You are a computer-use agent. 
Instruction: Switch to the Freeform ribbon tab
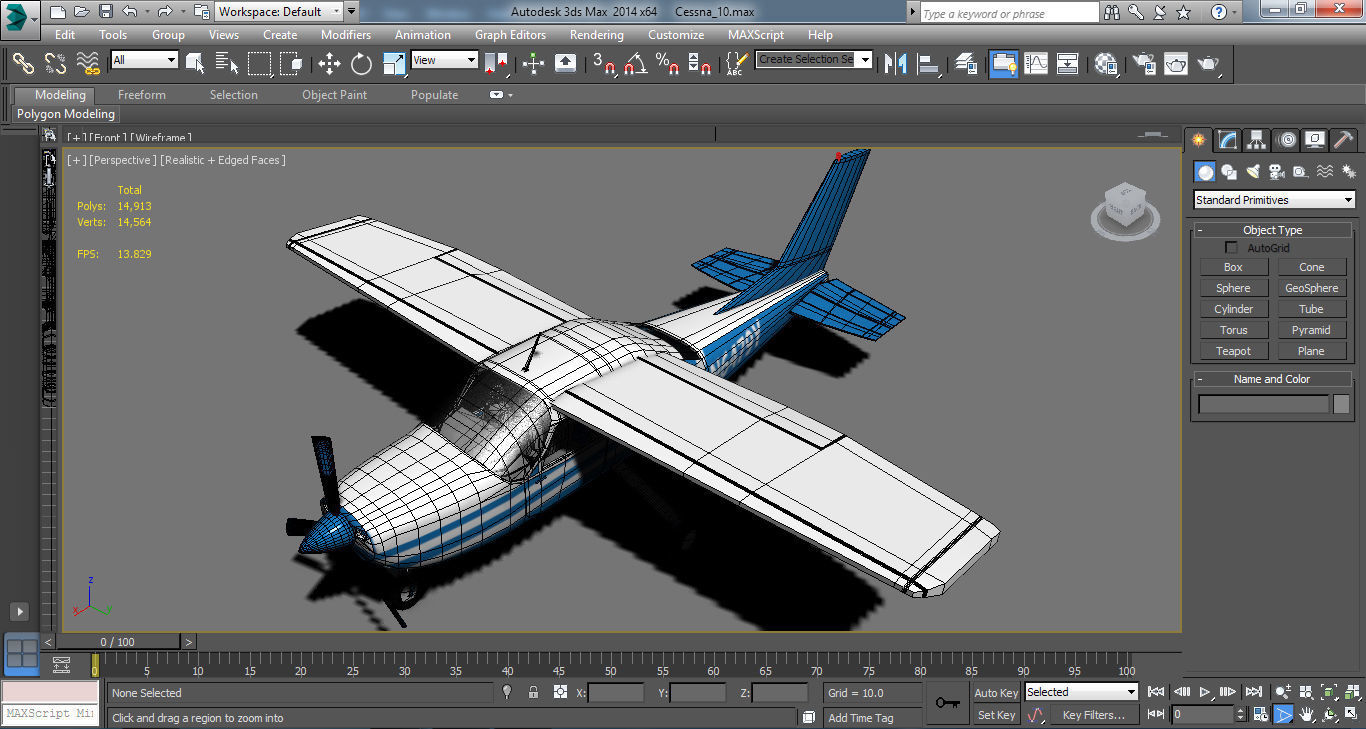click(142, 95)
